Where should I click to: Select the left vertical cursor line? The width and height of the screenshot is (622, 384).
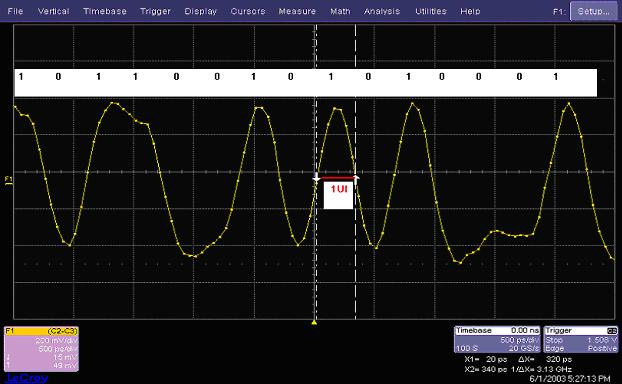[316, 172]
